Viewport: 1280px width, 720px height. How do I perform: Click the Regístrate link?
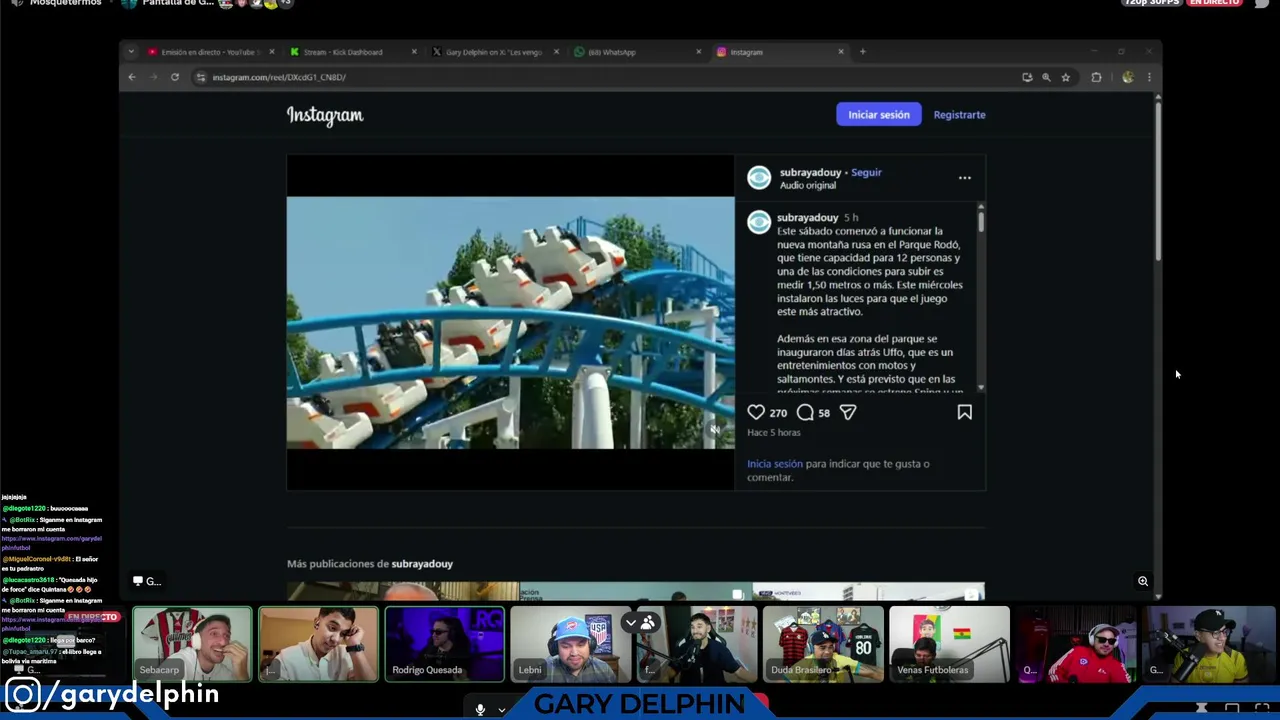tap(959, 115)
